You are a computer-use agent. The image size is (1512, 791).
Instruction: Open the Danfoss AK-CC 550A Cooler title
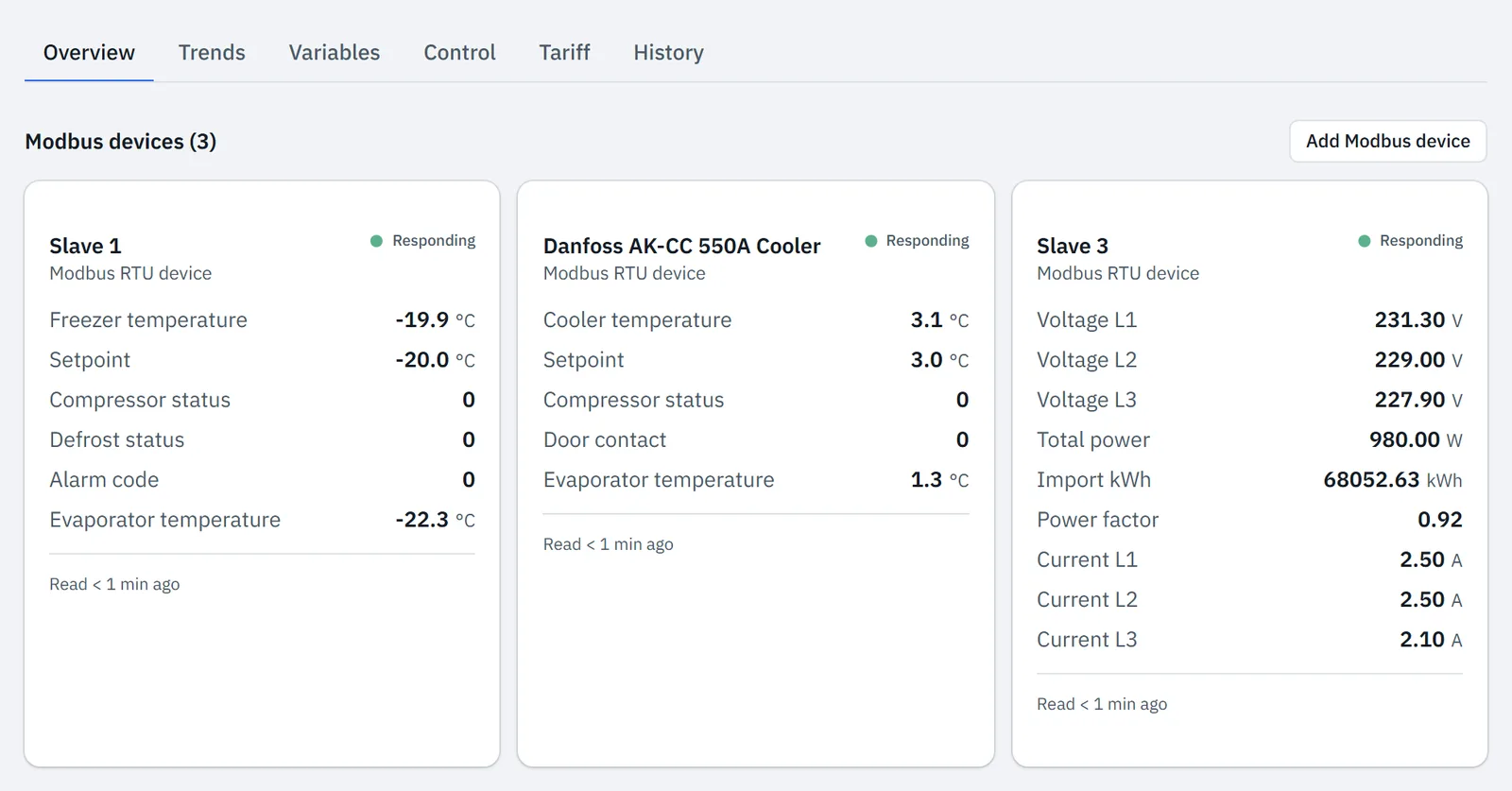pyautogui.click(x=681, y=246)
